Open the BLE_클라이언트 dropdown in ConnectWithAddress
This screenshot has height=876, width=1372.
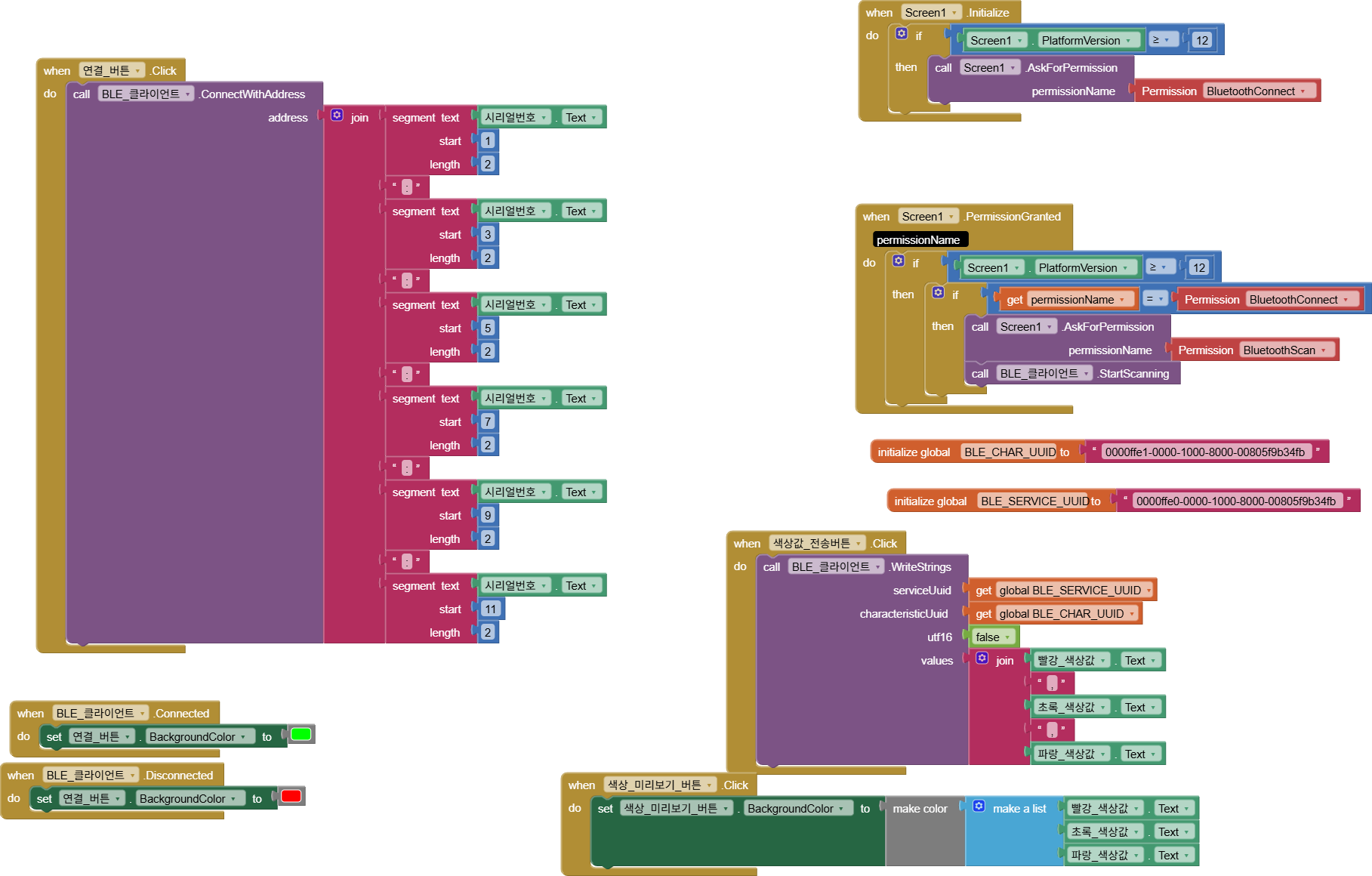146,94
